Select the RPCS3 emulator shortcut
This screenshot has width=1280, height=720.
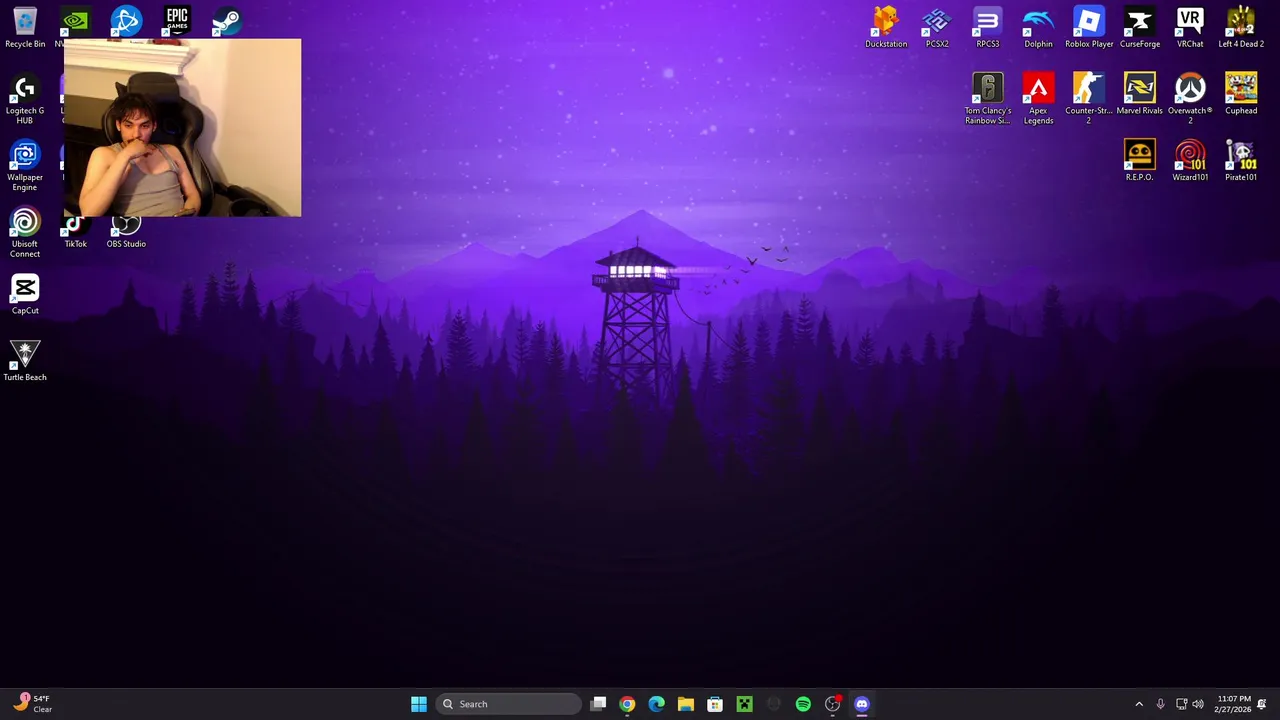(x=987, y=27)
